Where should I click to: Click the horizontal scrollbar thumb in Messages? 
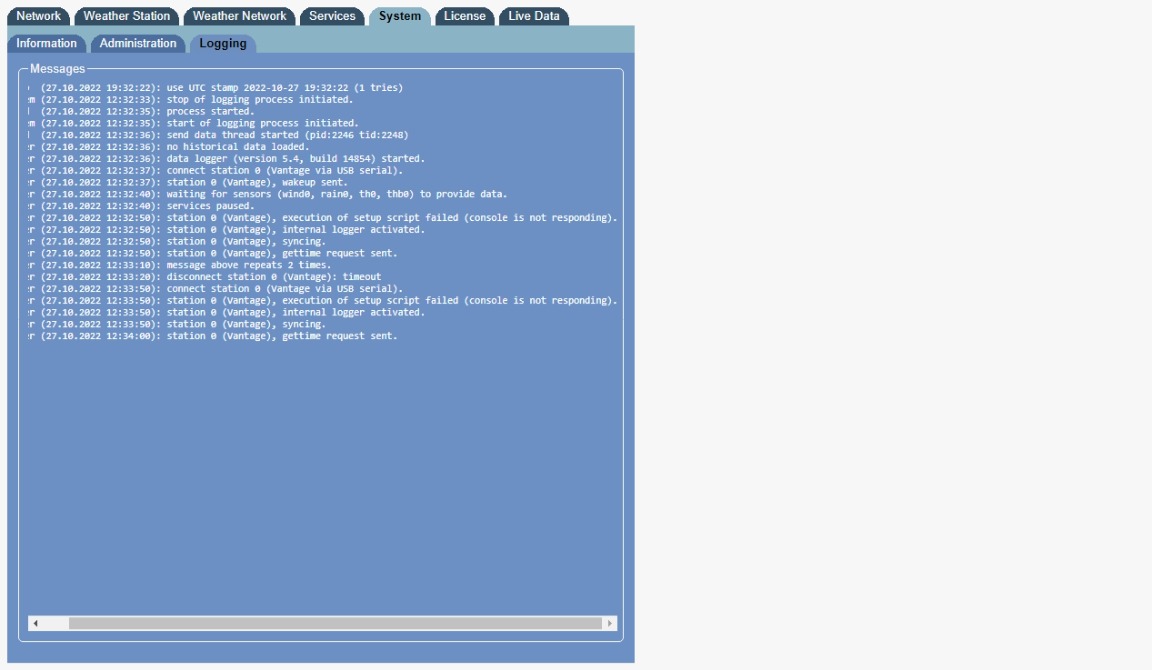[x=330, y=623]
